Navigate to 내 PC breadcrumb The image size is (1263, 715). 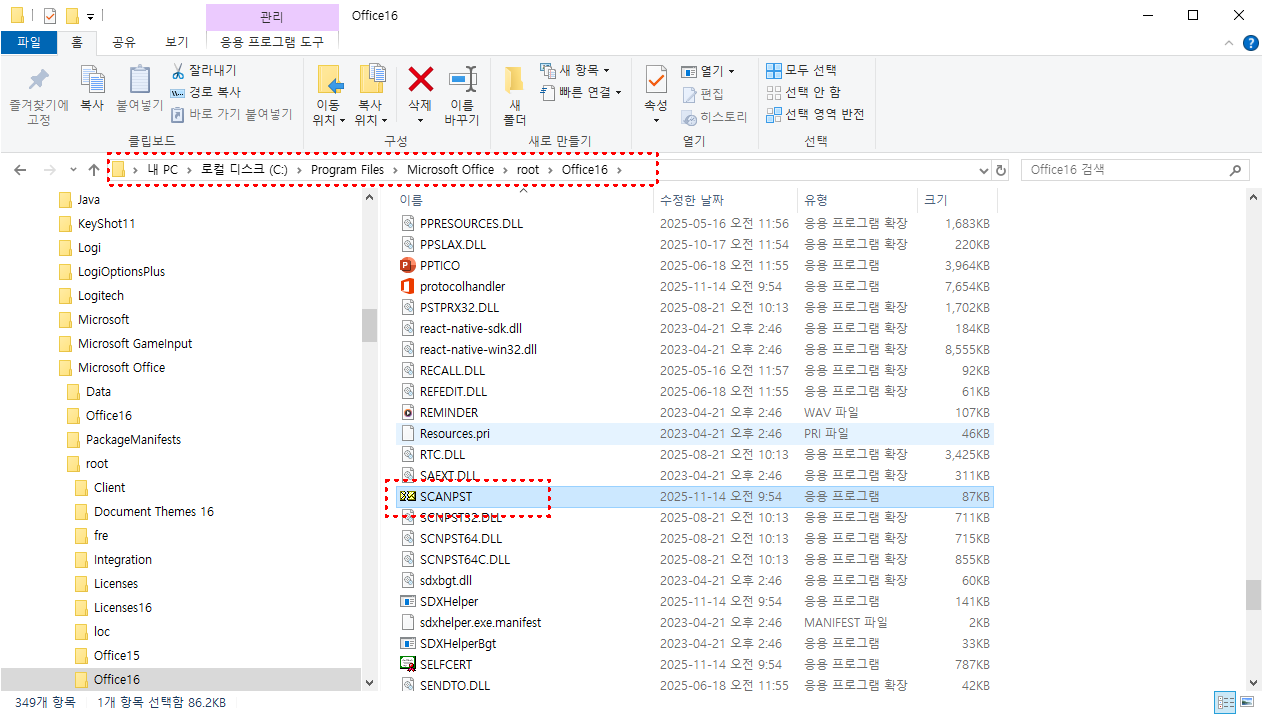coord(163,170)
